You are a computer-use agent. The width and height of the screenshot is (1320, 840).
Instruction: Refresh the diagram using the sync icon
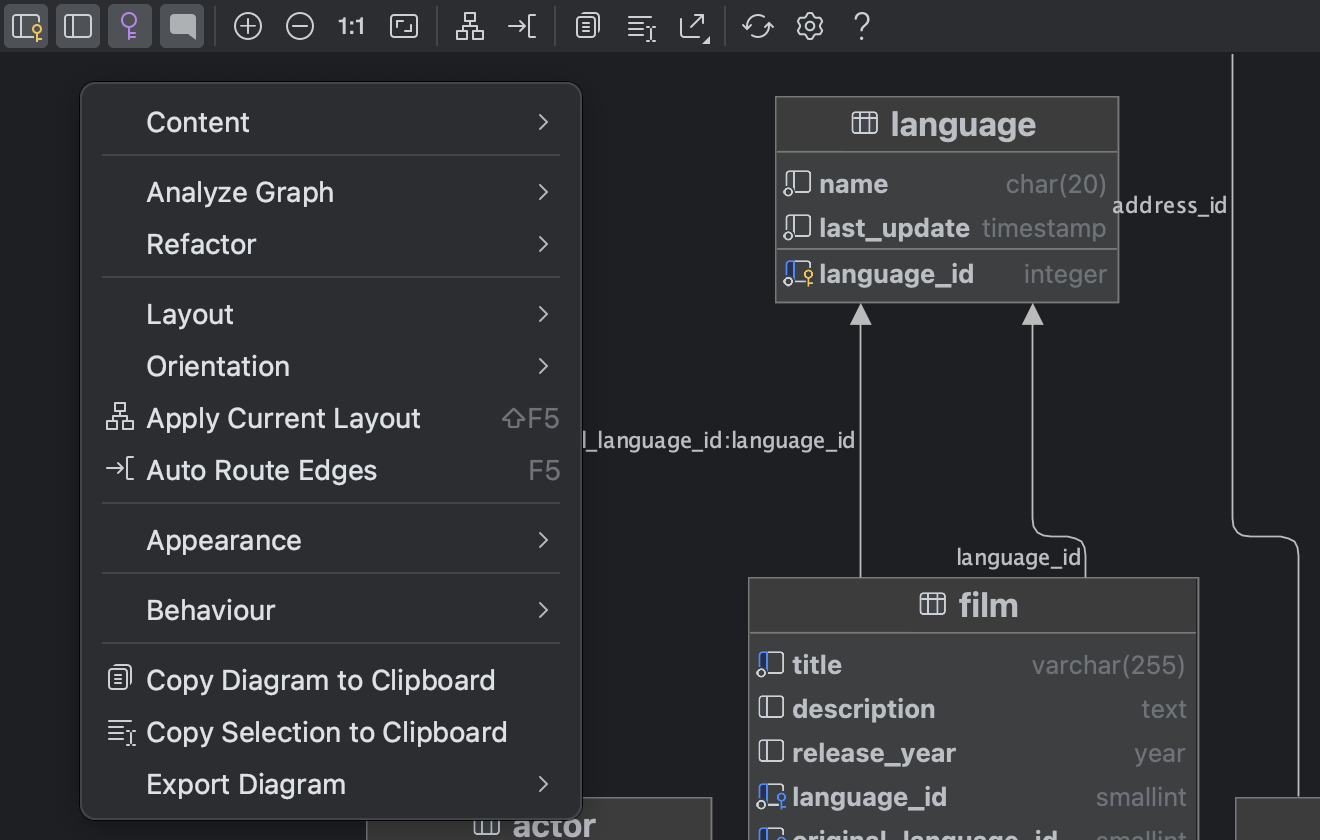point(757,26)
